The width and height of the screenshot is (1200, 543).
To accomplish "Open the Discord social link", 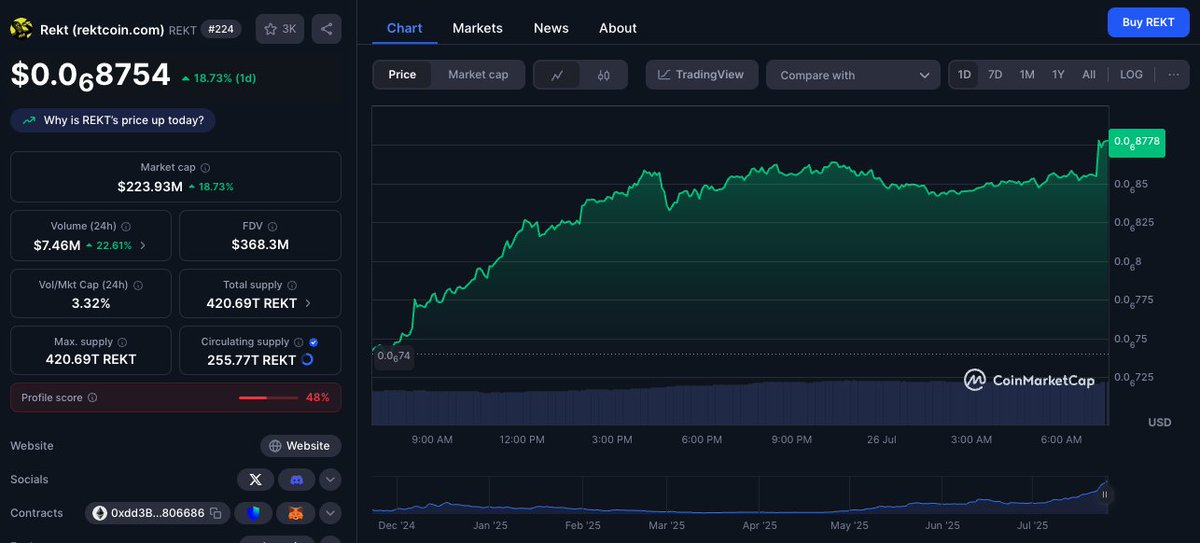I will tap(296, 480).
